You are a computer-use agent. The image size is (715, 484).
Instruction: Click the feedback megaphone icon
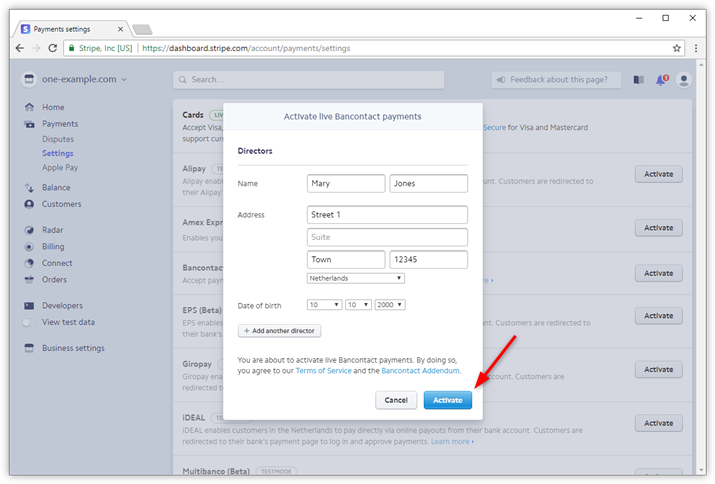tap(501, 80)
